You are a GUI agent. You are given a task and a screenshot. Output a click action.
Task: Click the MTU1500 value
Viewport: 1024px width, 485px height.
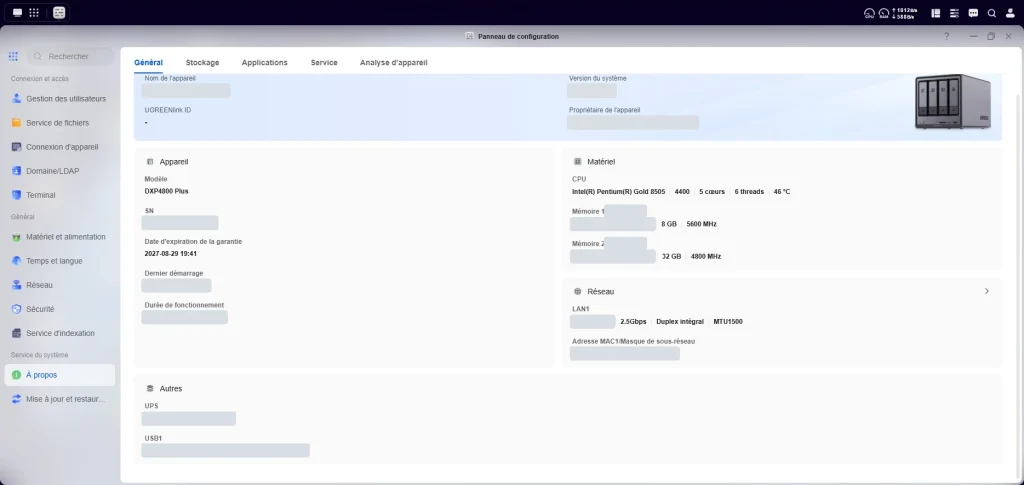728,322
